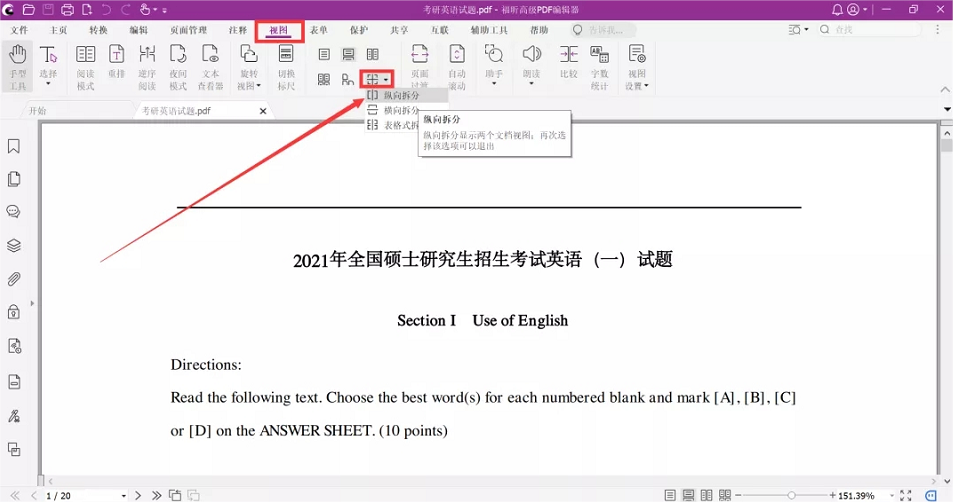Switch to continuous page view in ribbon

[348, 55]
